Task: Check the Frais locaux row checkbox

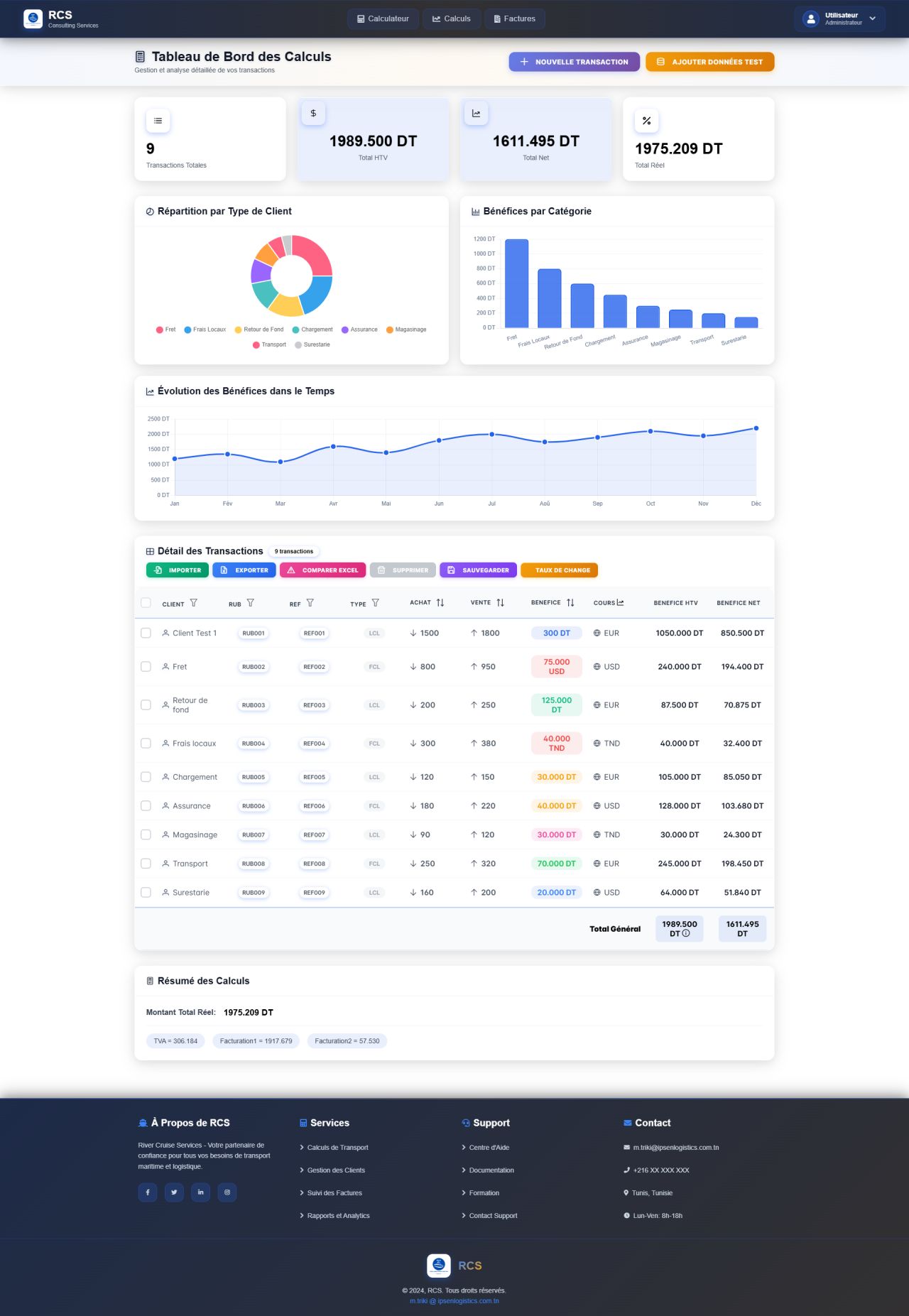Action: point(146,744)
